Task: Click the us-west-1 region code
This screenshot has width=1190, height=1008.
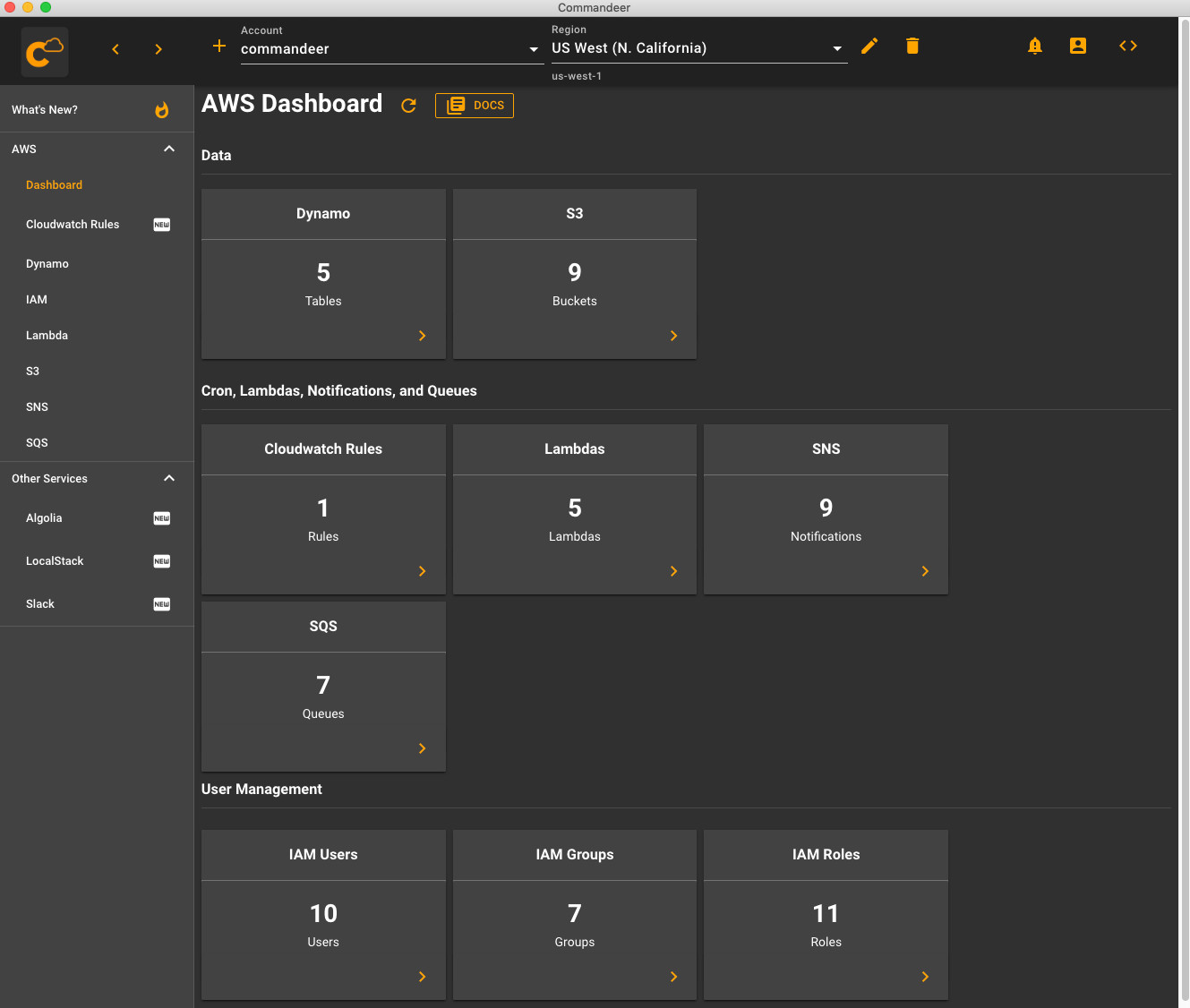Action: (577, 76)
